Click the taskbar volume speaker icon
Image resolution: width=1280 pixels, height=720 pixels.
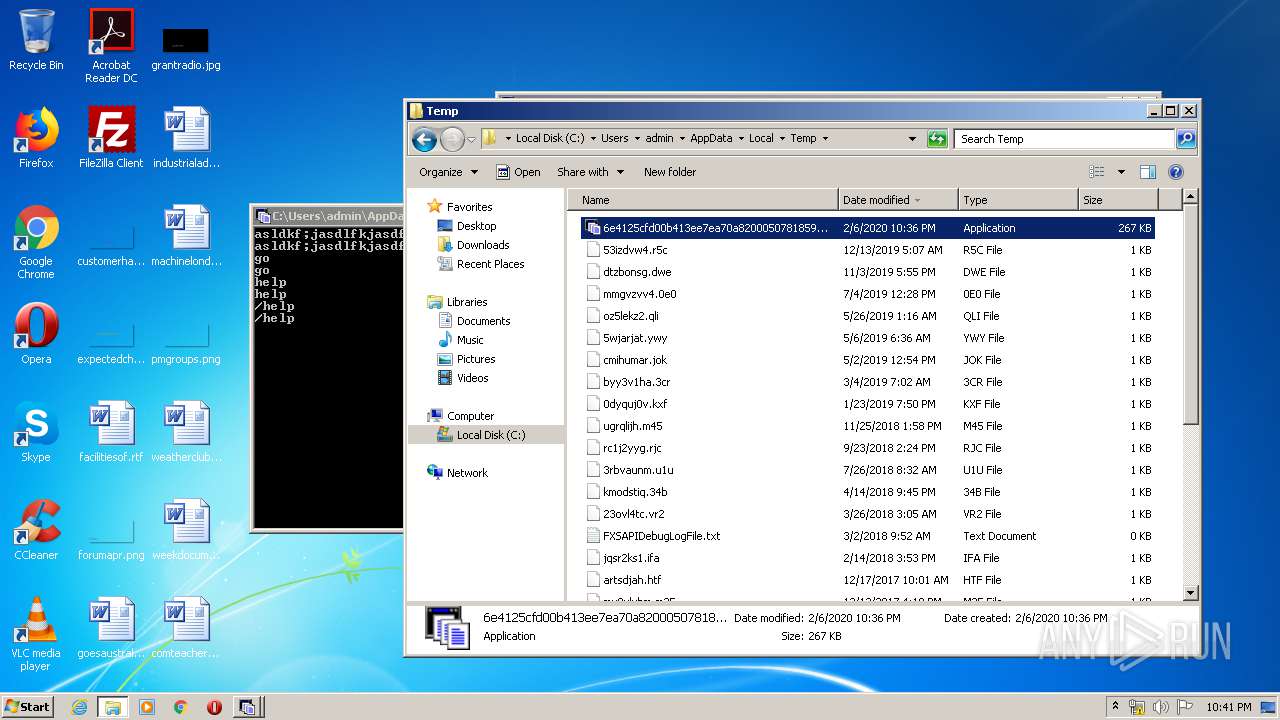pos(1161,707)
